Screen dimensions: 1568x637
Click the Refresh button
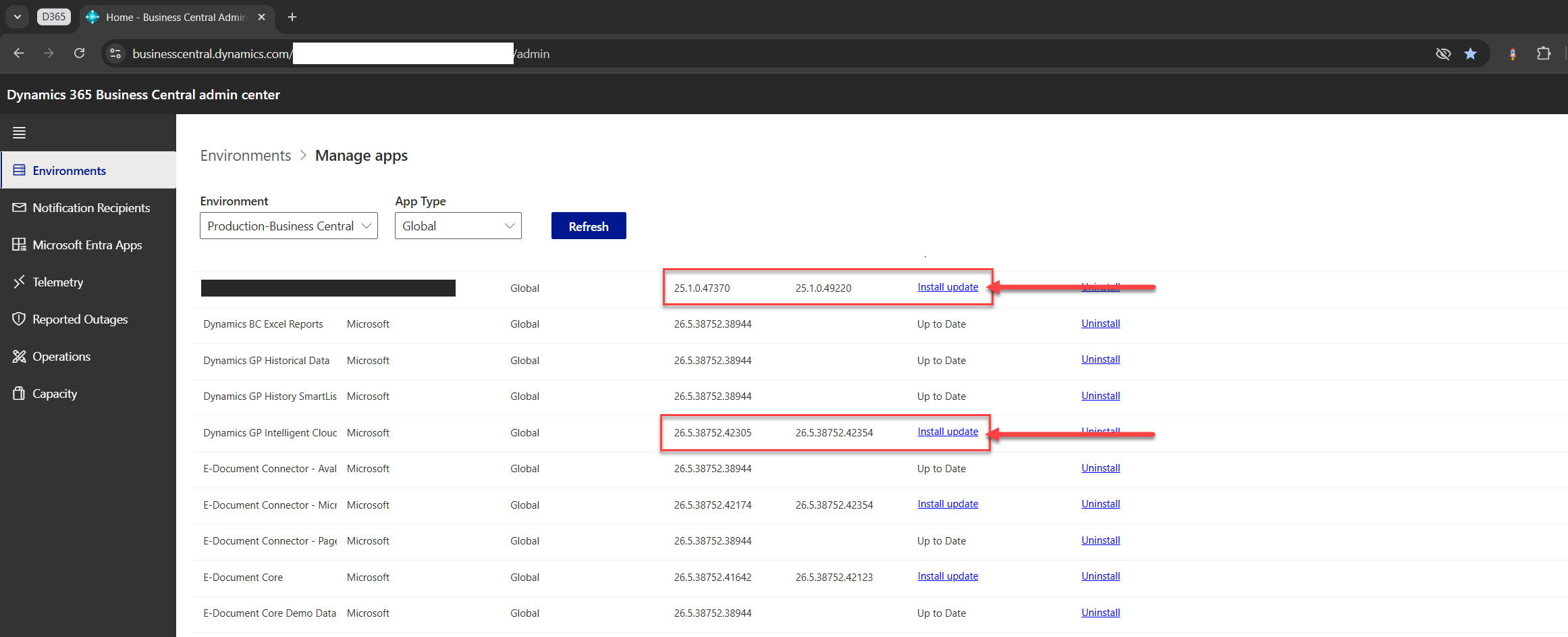click(589, 226)
